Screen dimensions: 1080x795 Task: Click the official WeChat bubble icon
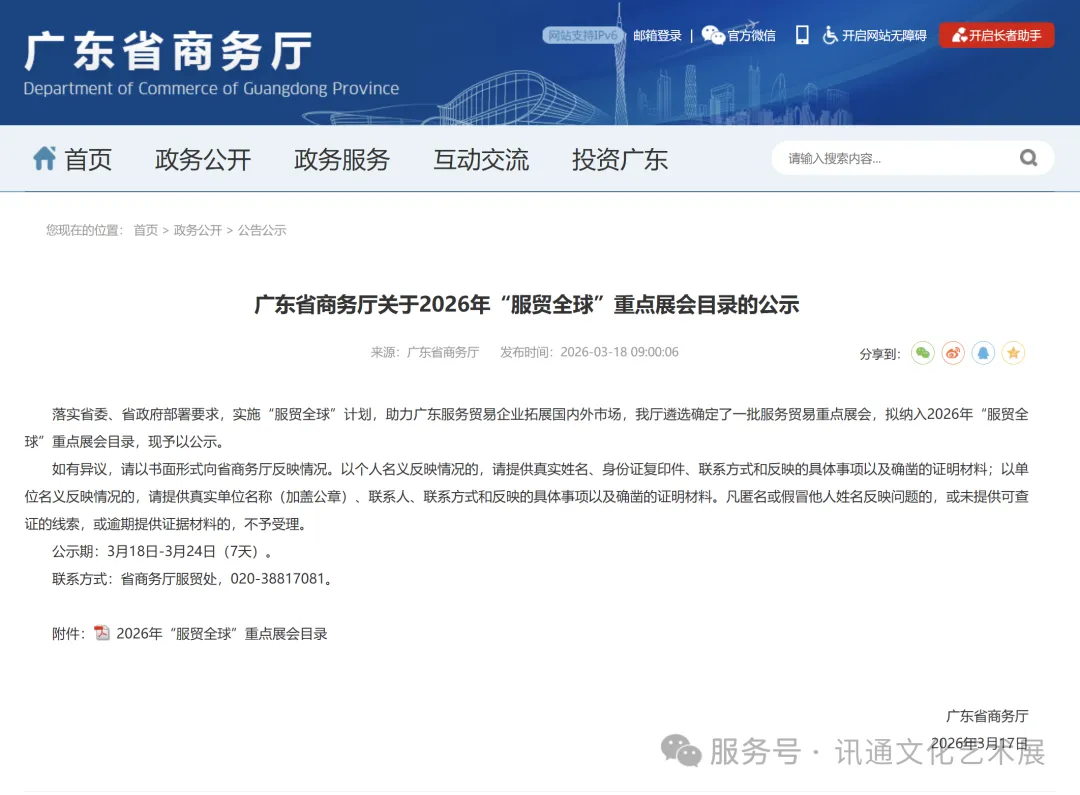[713, 34]
